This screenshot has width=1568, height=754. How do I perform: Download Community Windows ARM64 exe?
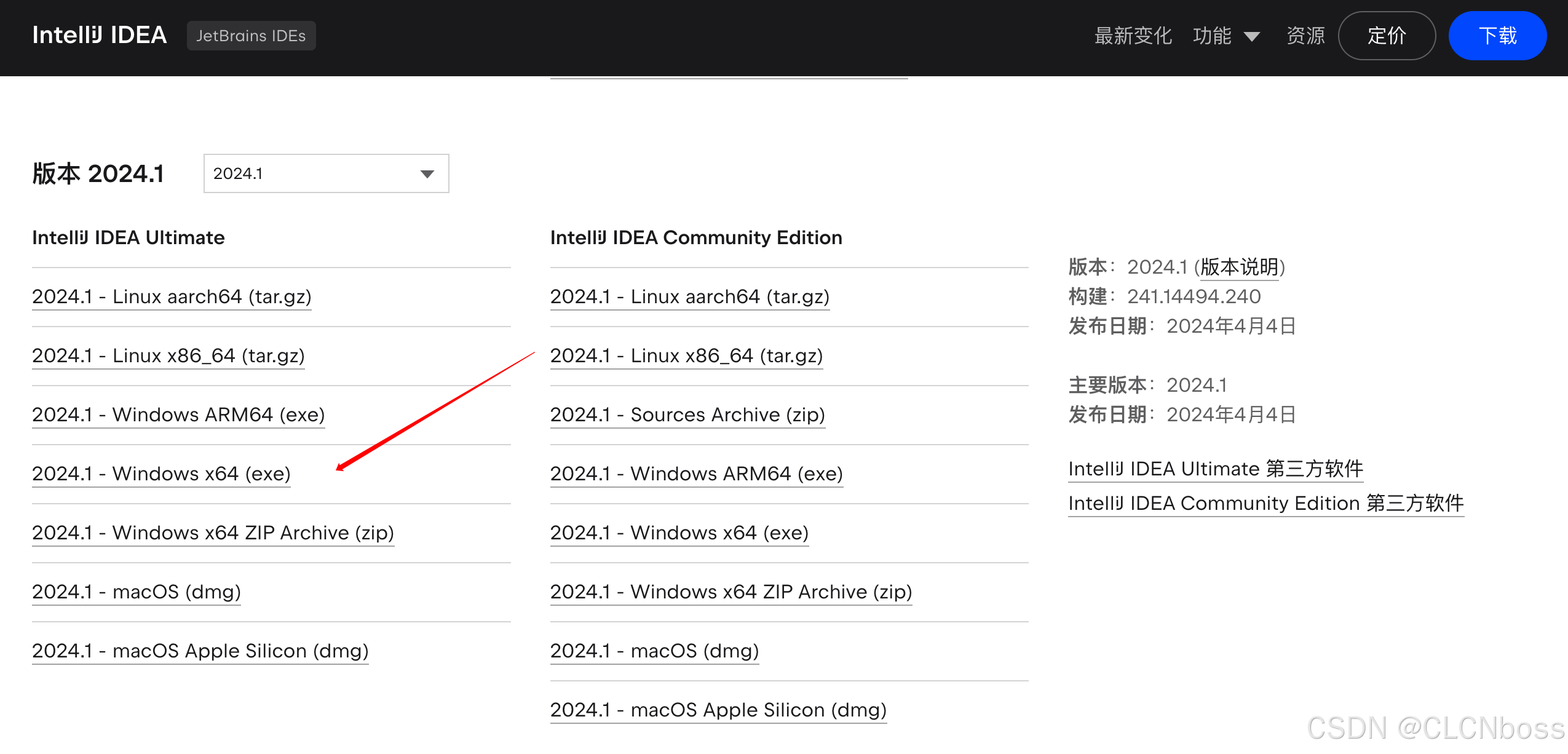point(697,474)
